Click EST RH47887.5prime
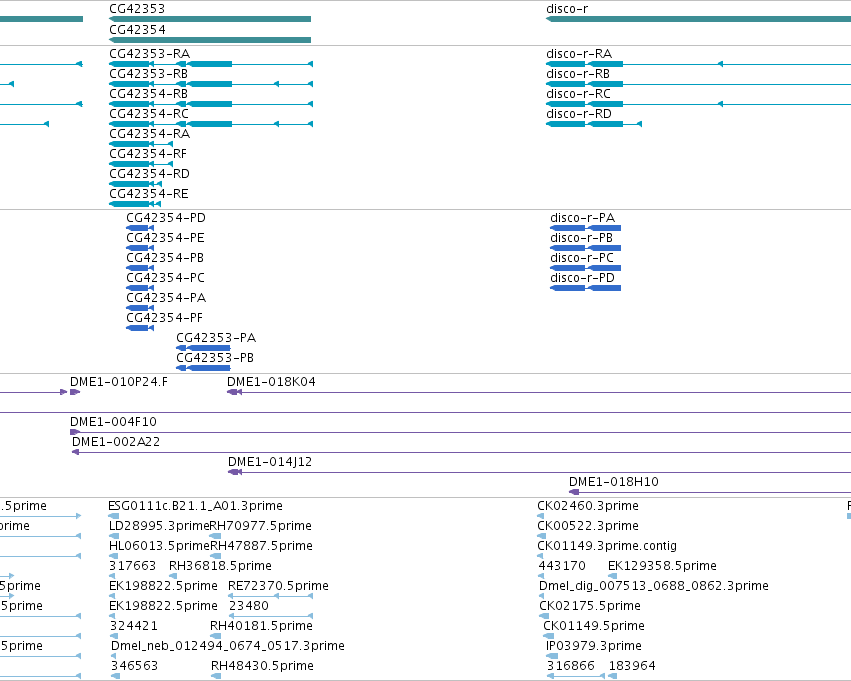The height and width of the screenshot is (681, 851). tap(215, 556)
